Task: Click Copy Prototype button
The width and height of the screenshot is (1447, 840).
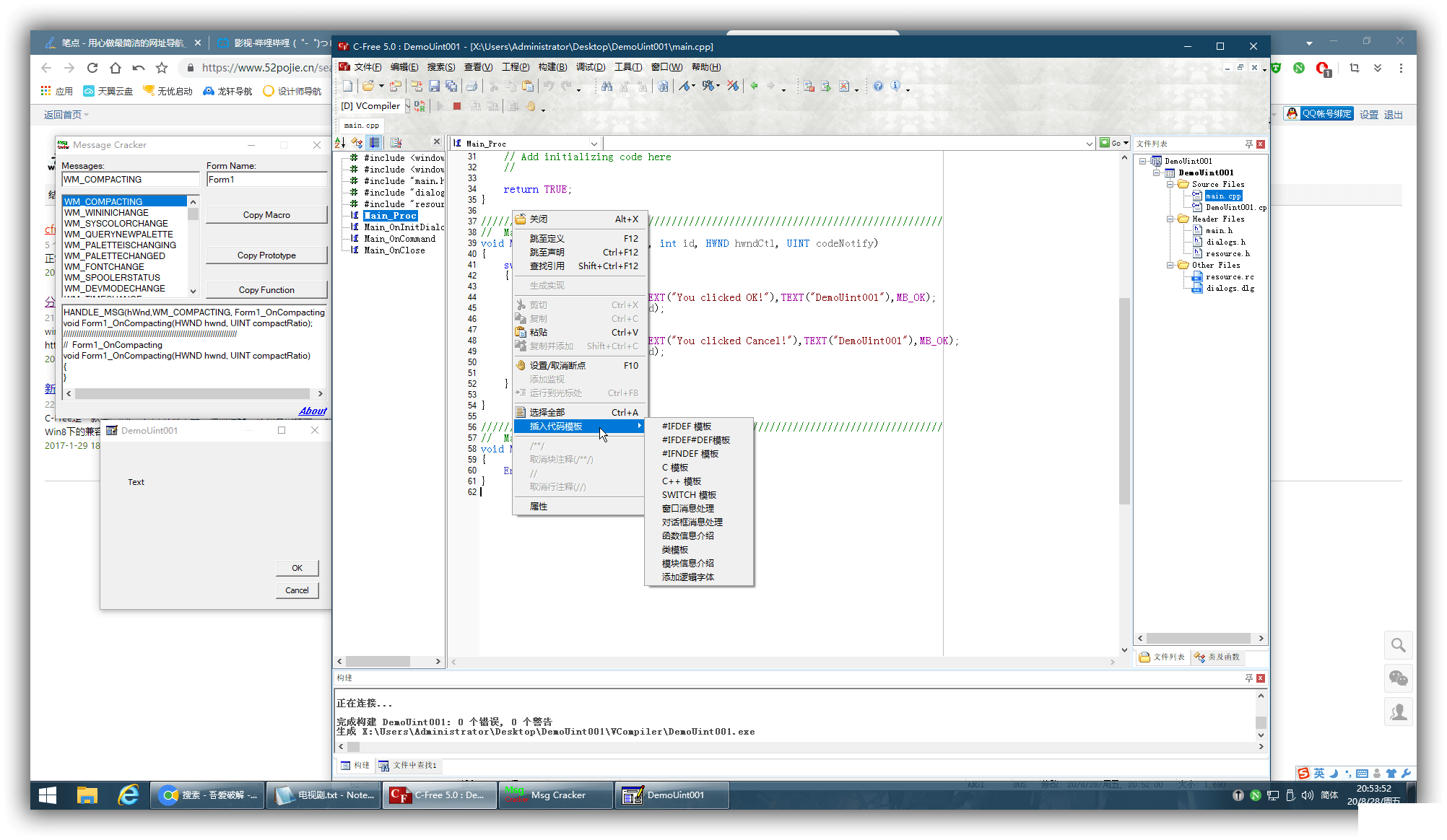Action: (x=266, y=255)
